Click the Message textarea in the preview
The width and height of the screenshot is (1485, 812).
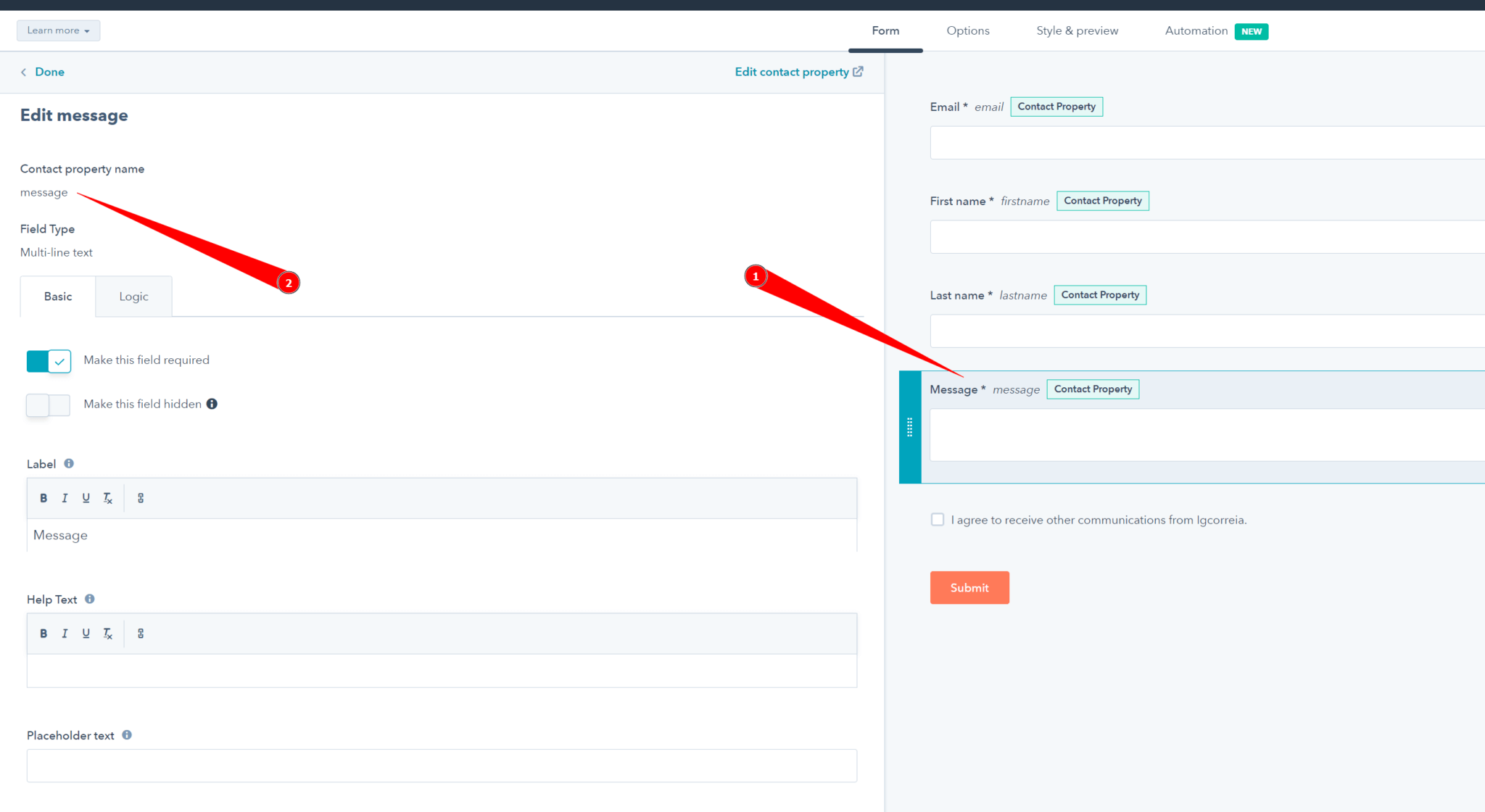tap(1207, 435)
